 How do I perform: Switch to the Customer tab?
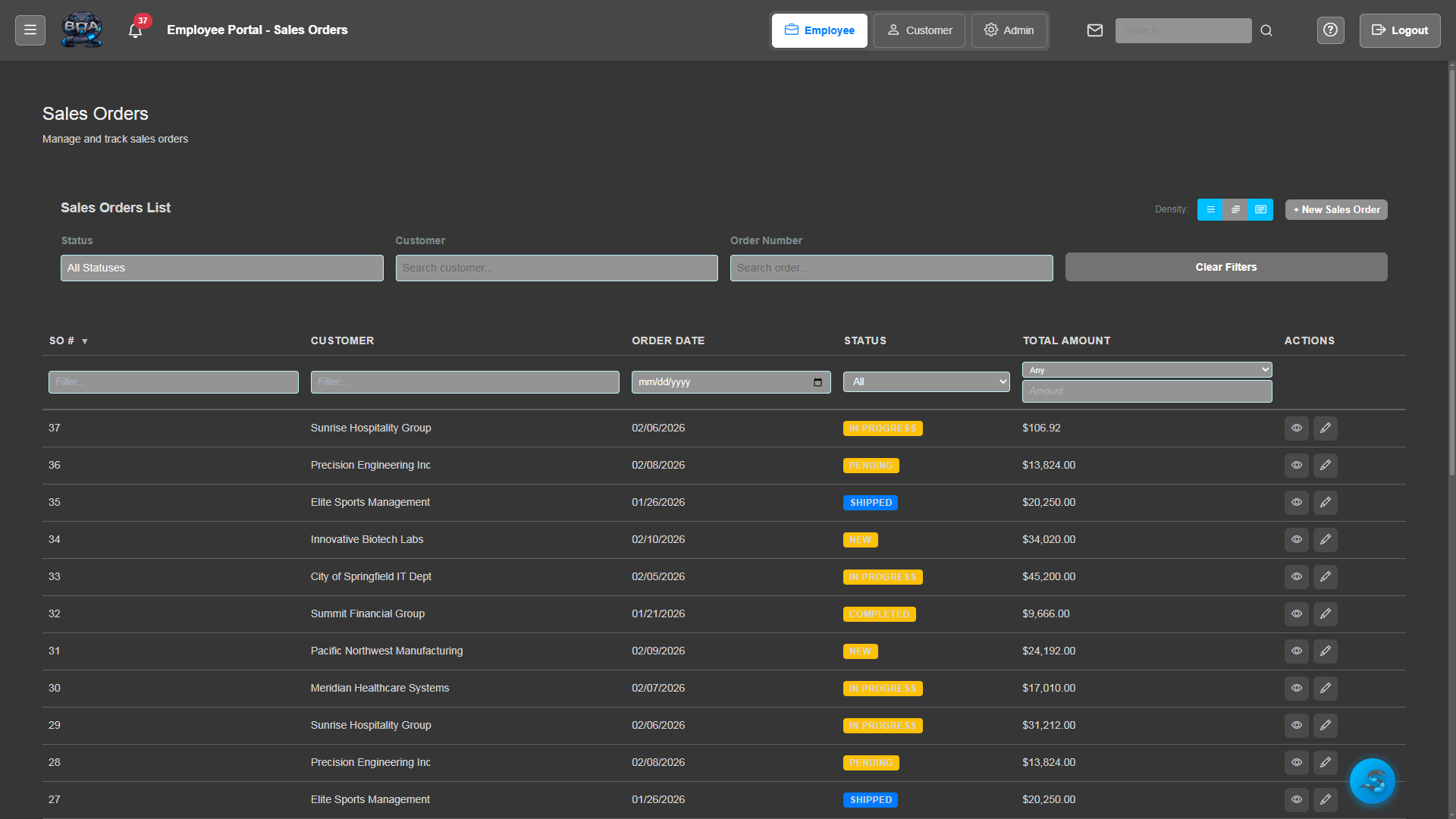tap(919, 30)
